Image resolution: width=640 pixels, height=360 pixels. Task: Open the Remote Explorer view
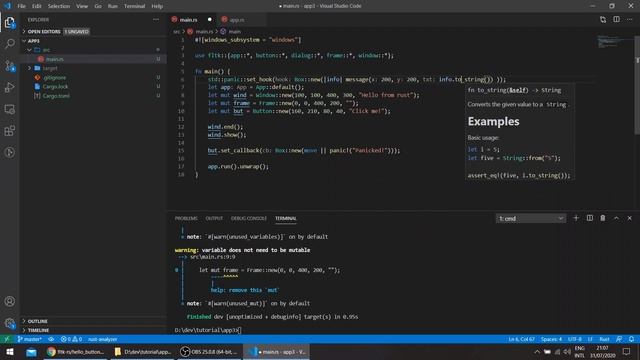click(x=10, y=109)
